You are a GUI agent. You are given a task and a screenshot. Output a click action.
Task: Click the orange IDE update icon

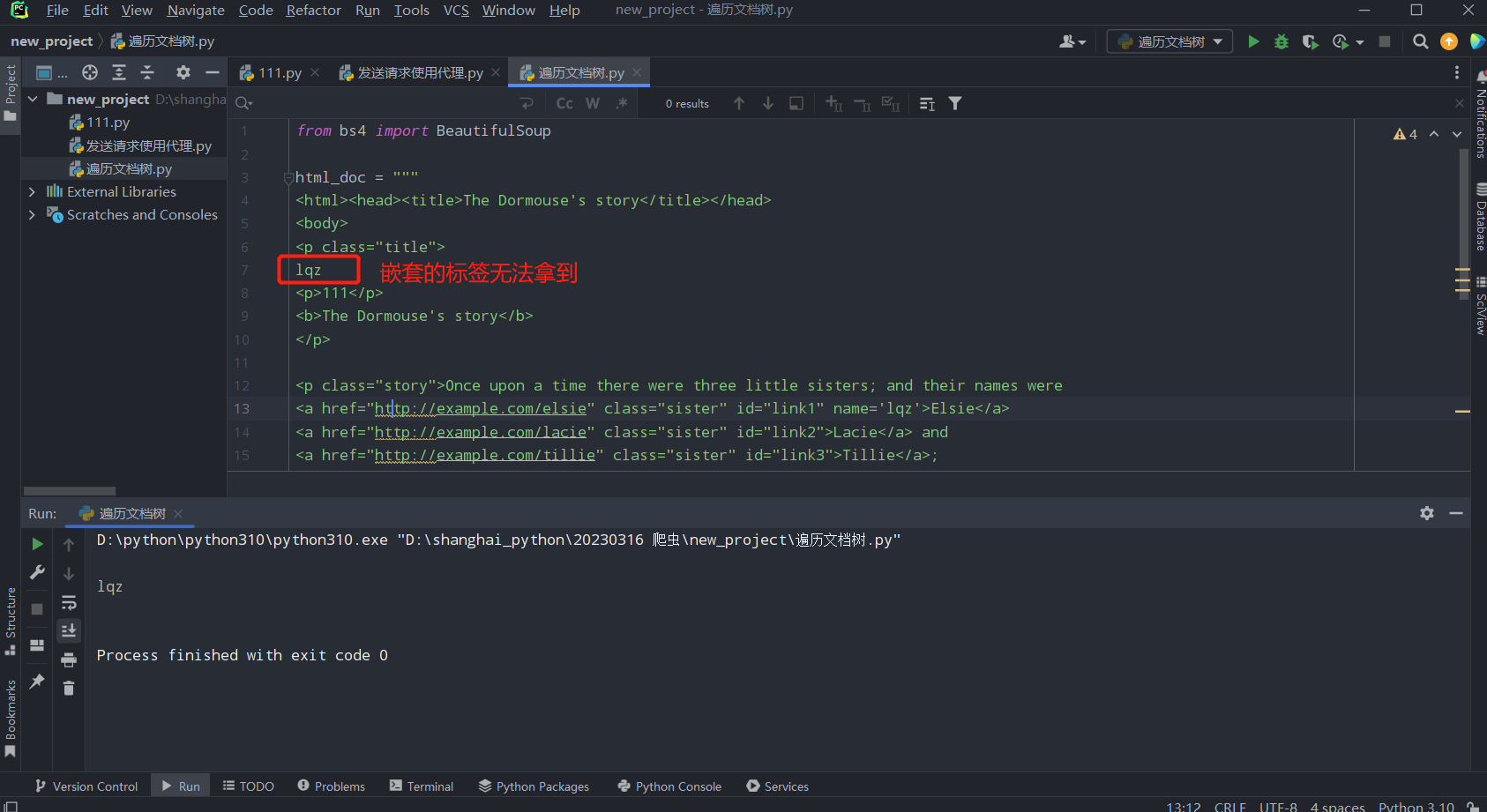coord(1449,41)
